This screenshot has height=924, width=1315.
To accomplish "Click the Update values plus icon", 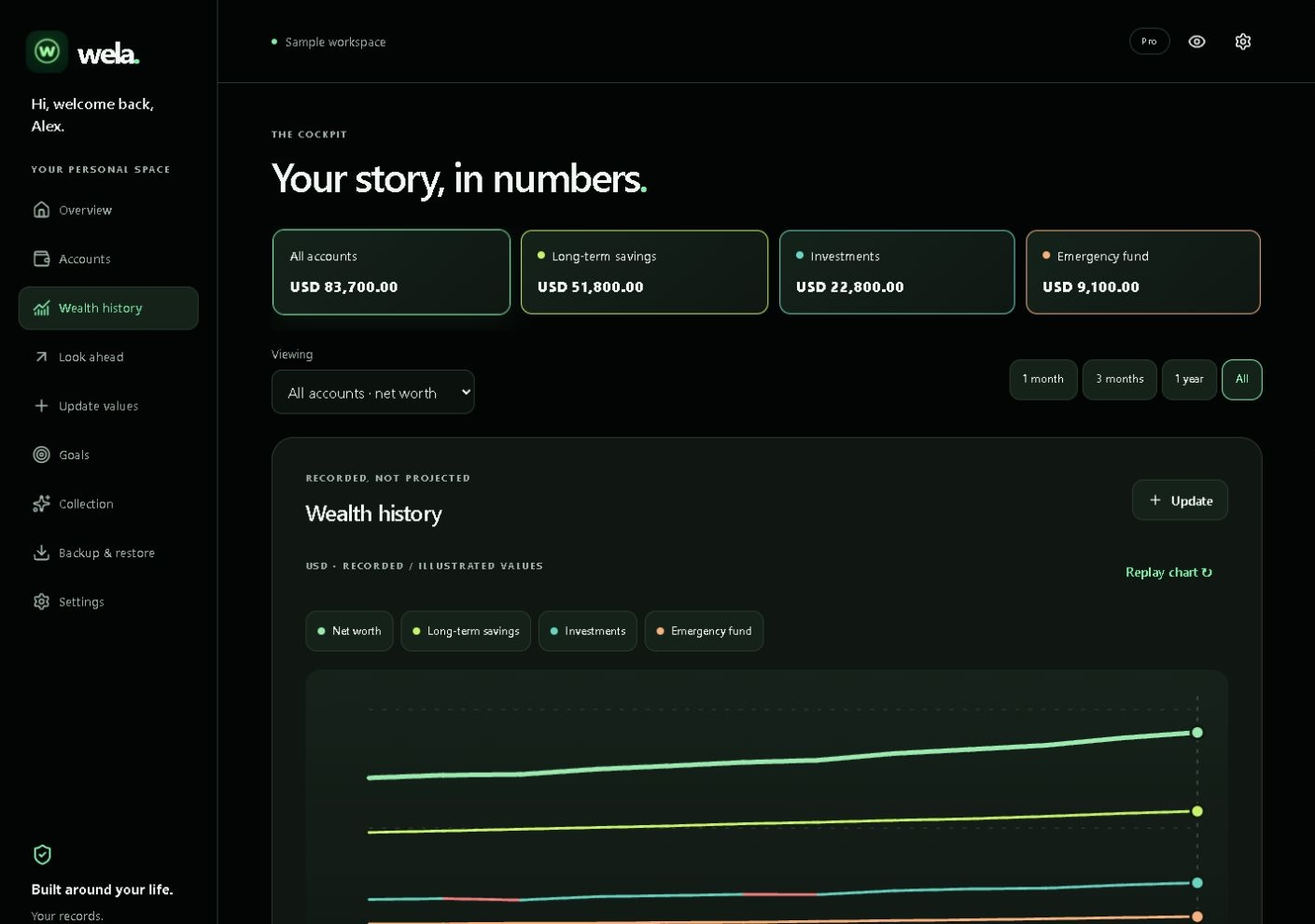I will point(41,406).
